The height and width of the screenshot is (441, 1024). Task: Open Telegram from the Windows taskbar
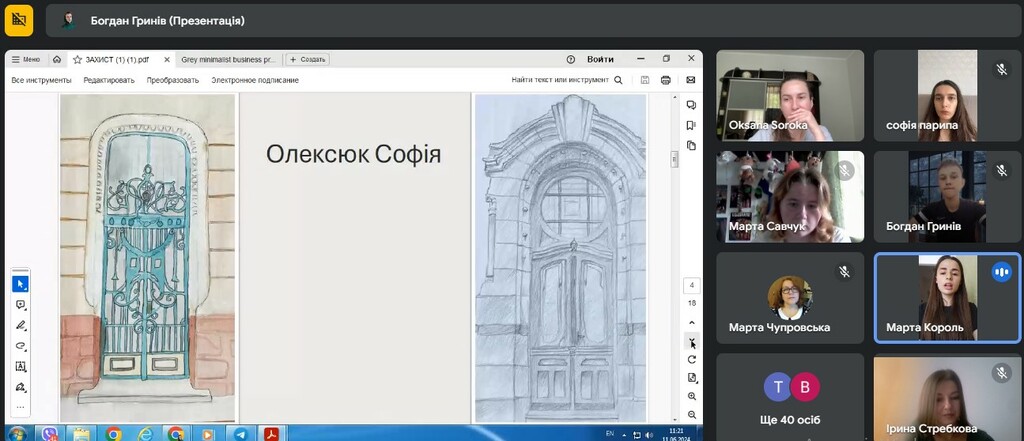pos(240,434)
